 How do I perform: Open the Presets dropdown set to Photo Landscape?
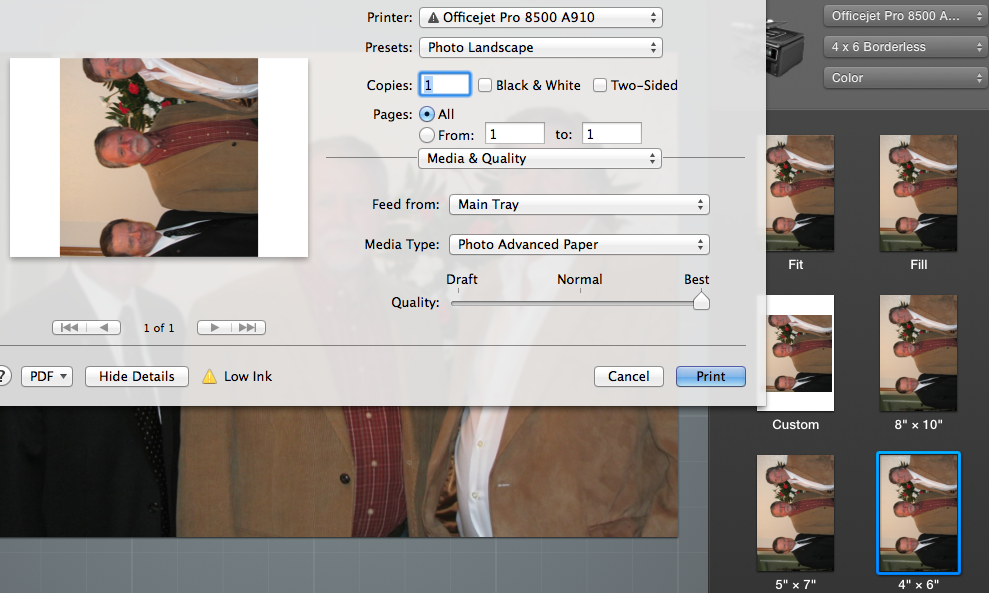coord(541,47)
